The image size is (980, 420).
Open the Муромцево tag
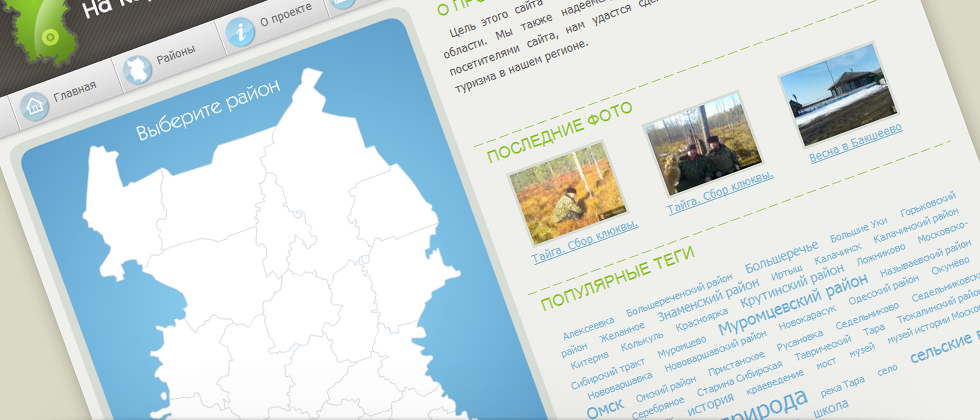pos(682,348)
